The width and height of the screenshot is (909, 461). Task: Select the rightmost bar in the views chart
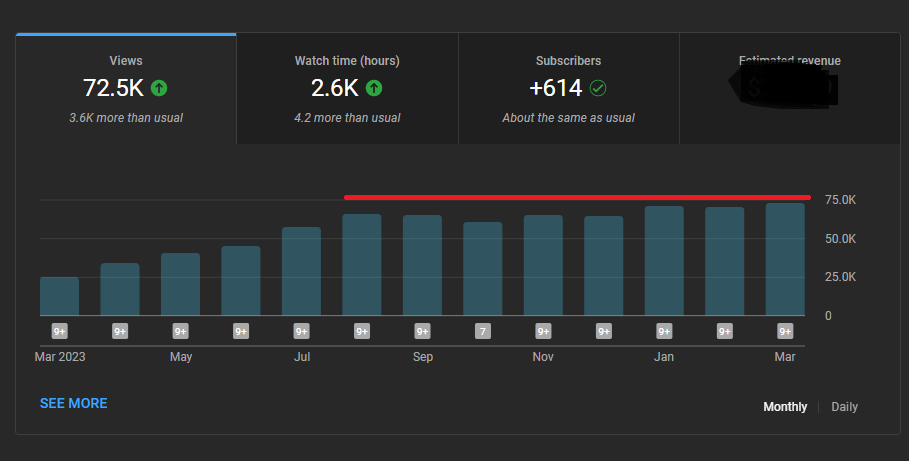pyautogui.click(x=785, y=260)
